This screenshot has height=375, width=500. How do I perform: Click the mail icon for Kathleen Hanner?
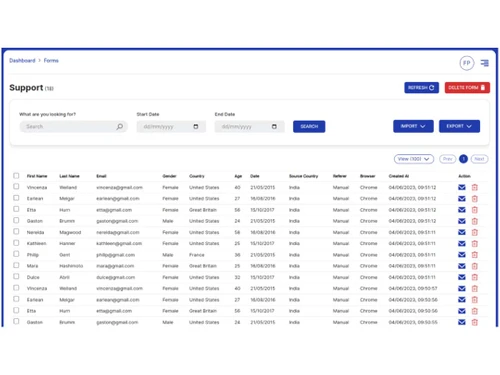tap(462, 244)
